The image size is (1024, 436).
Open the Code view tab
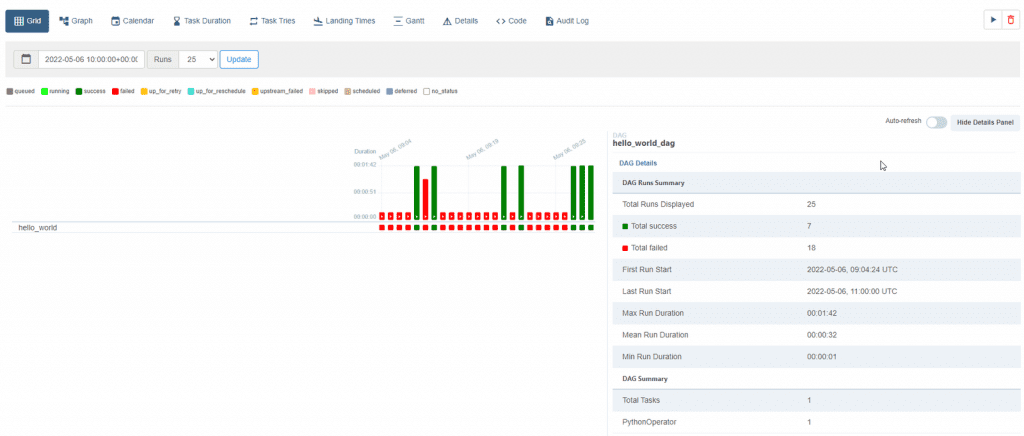511,21
